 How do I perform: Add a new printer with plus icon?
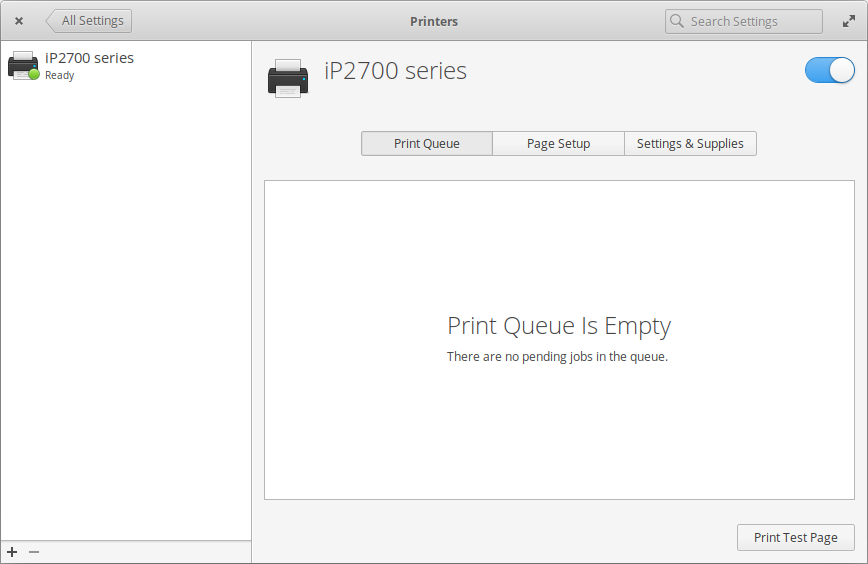tap(12, 552)
